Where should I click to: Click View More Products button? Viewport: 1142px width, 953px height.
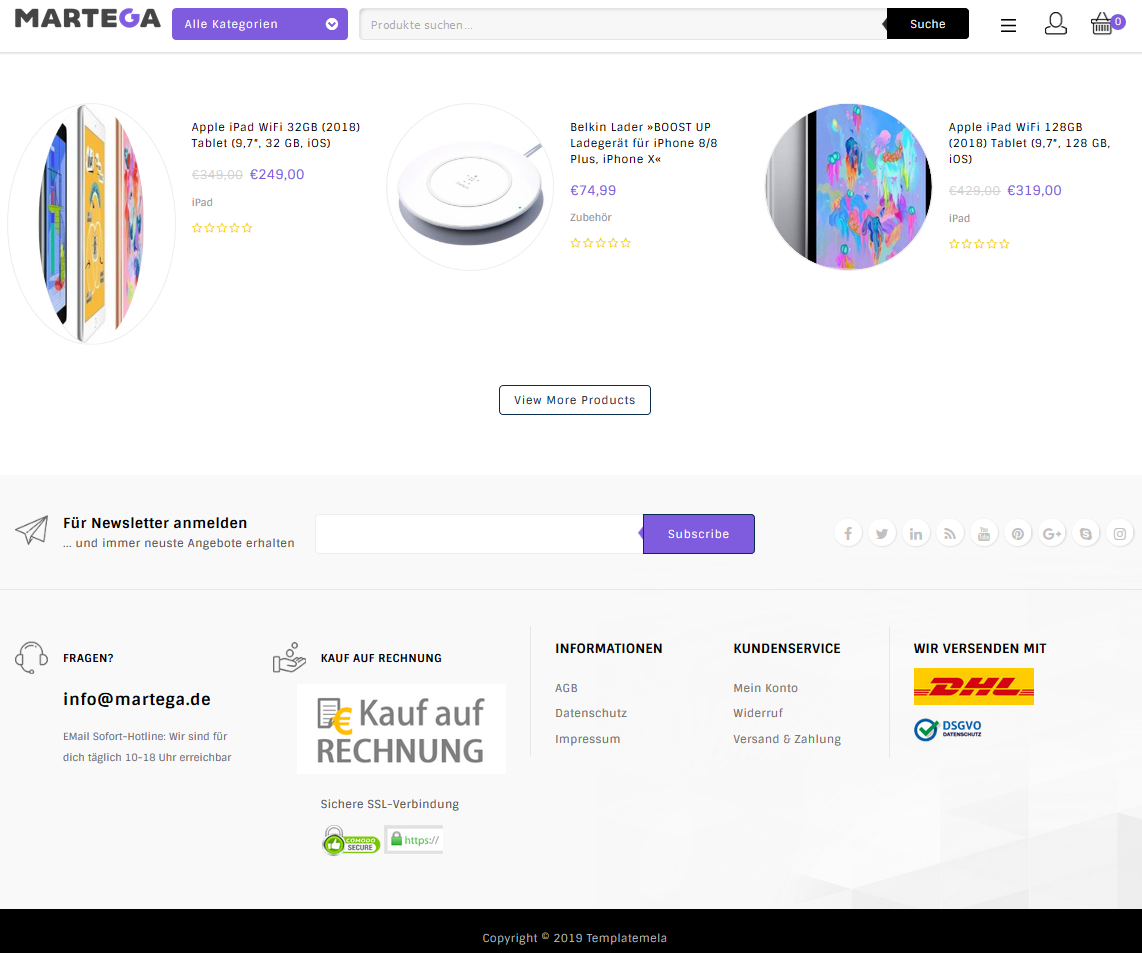pyautogui.click(x=575, y=400)
